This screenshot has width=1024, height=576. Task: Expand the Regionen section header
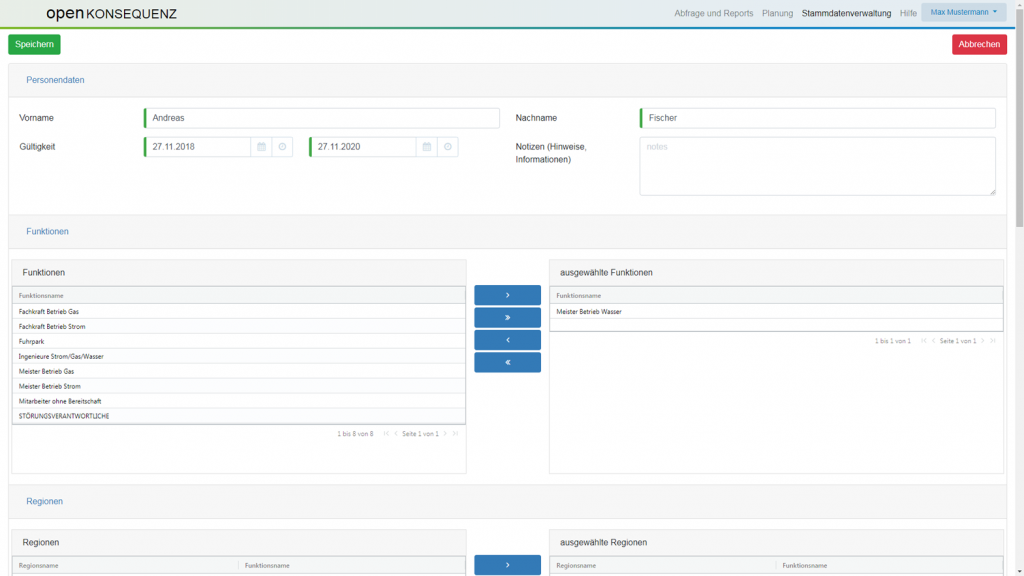click(x=44, y=501)
